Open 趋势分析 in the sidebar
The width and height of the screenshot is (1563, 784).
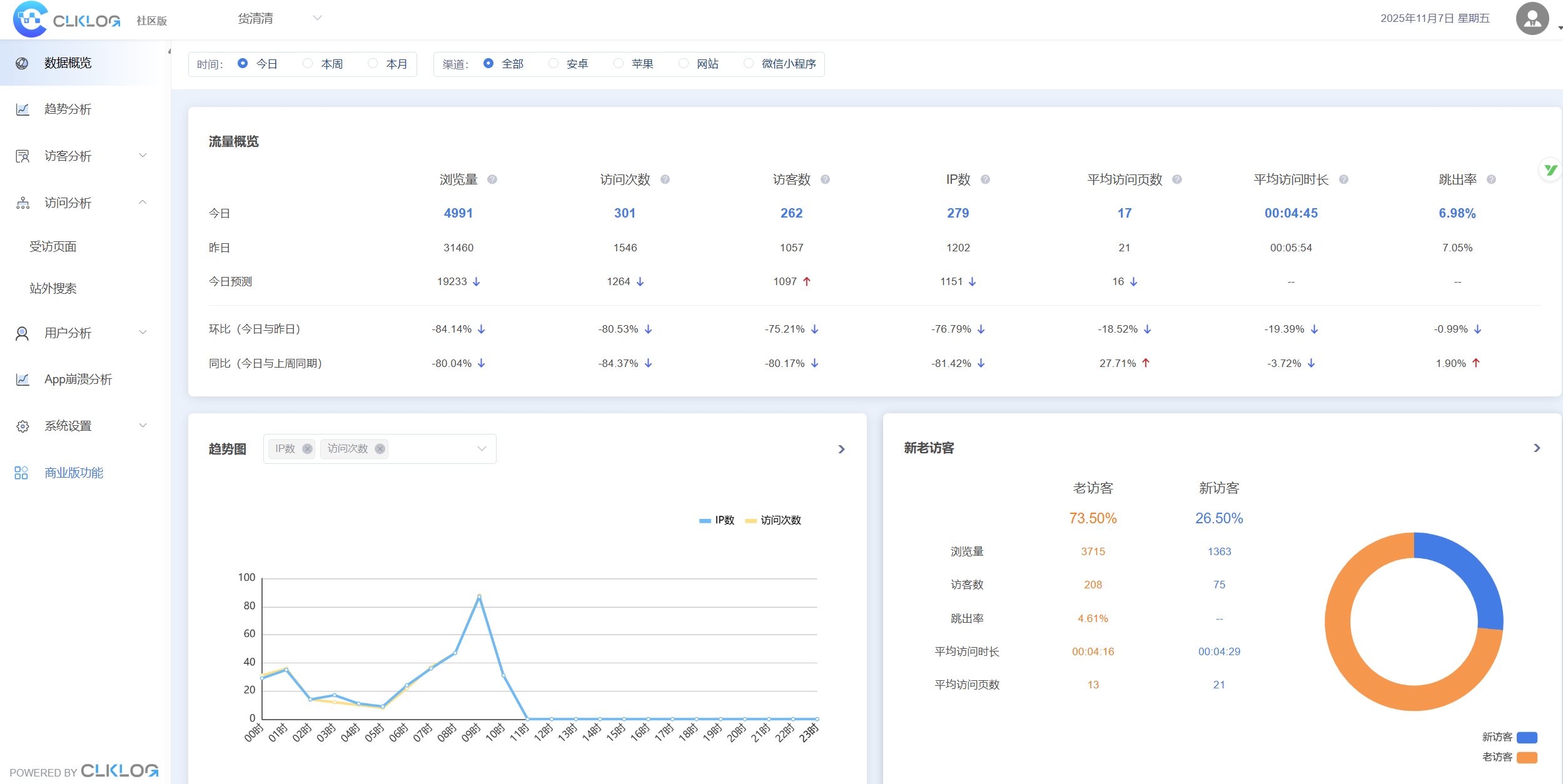point(68,109)
